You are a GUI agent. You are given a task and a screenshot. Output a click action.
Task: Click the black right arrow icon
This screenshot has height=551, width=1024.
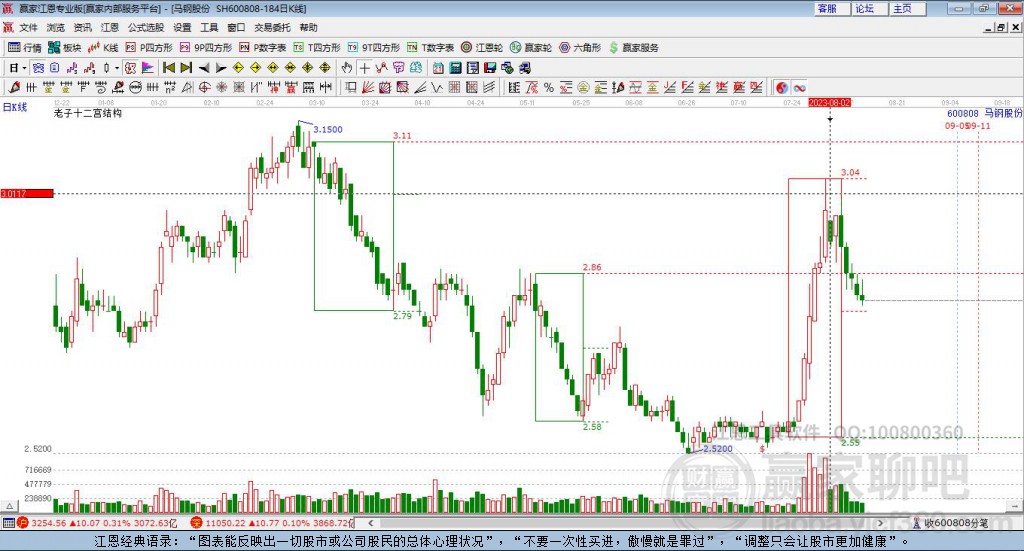(x=221, y=68)
